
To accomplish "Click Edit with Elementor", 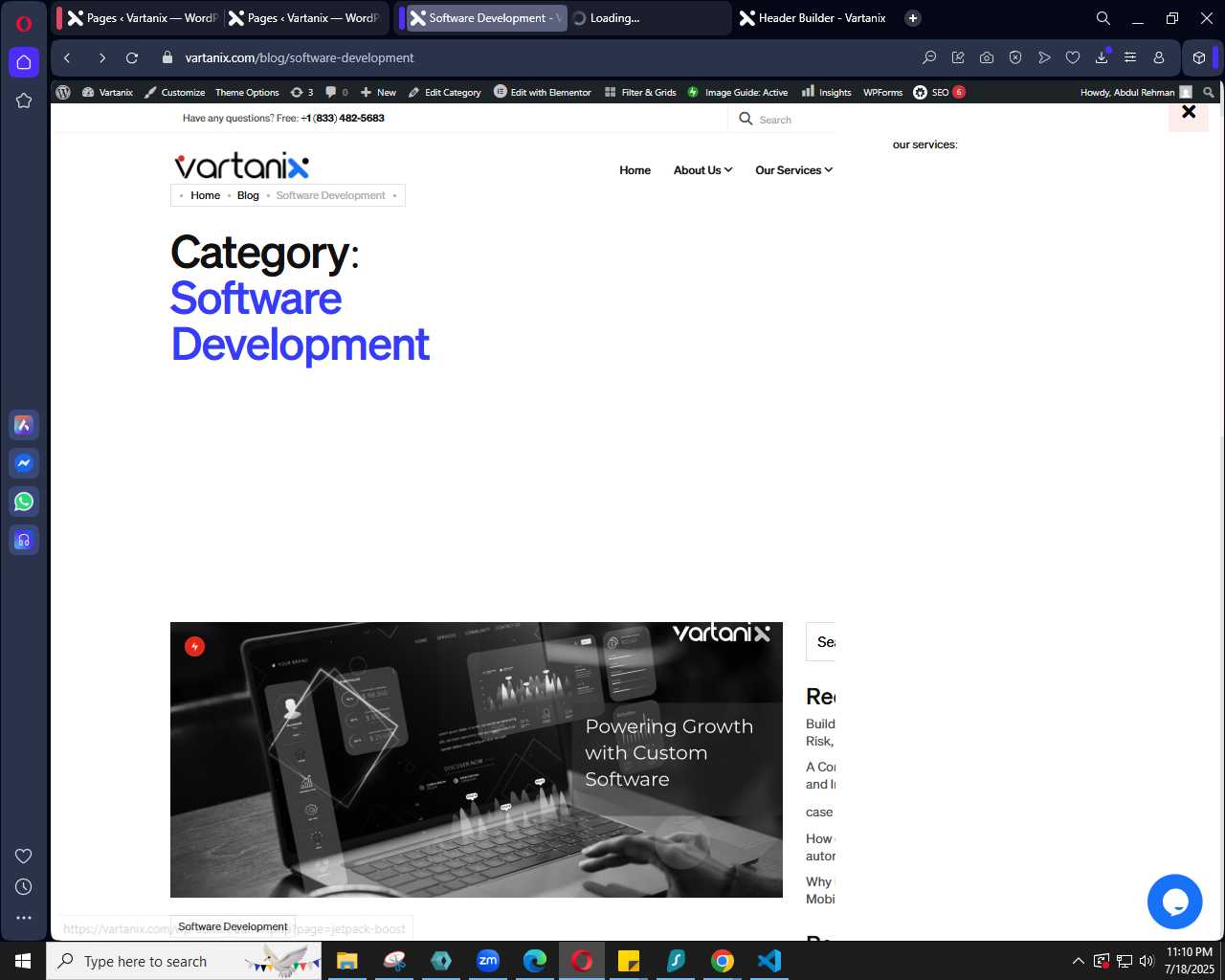I will click(x=543, y=92).
